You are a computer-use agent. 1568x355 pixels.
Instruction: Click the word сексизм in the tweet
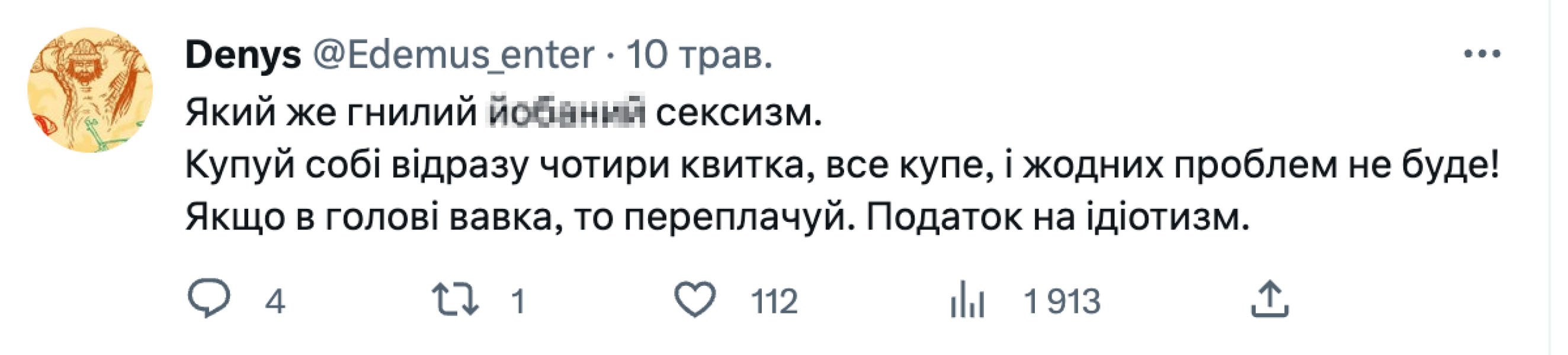(738, 114)
